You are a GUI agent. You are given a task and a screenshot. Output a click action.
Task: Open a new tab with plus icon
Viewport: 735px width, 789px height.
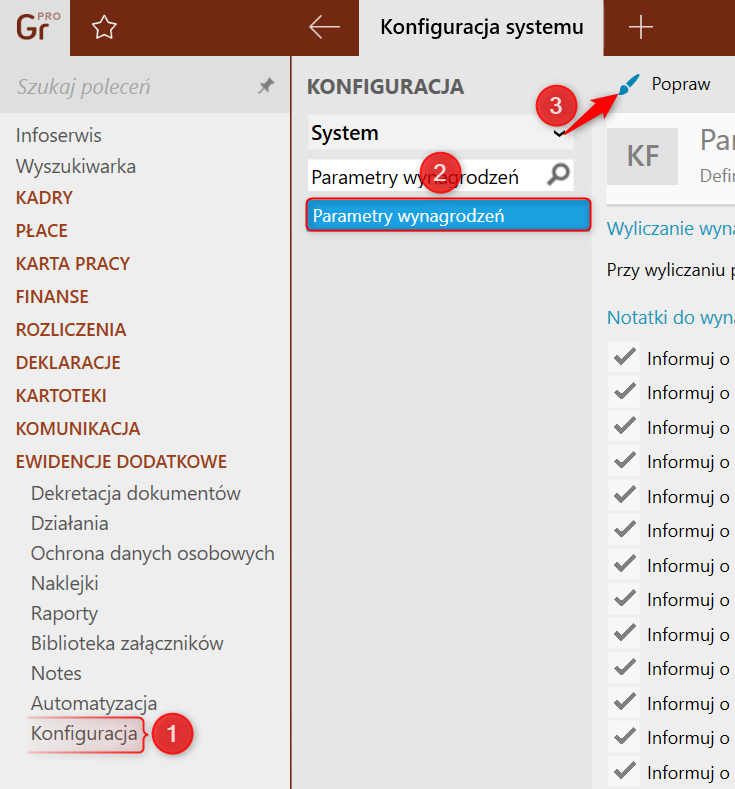(640, 27)
